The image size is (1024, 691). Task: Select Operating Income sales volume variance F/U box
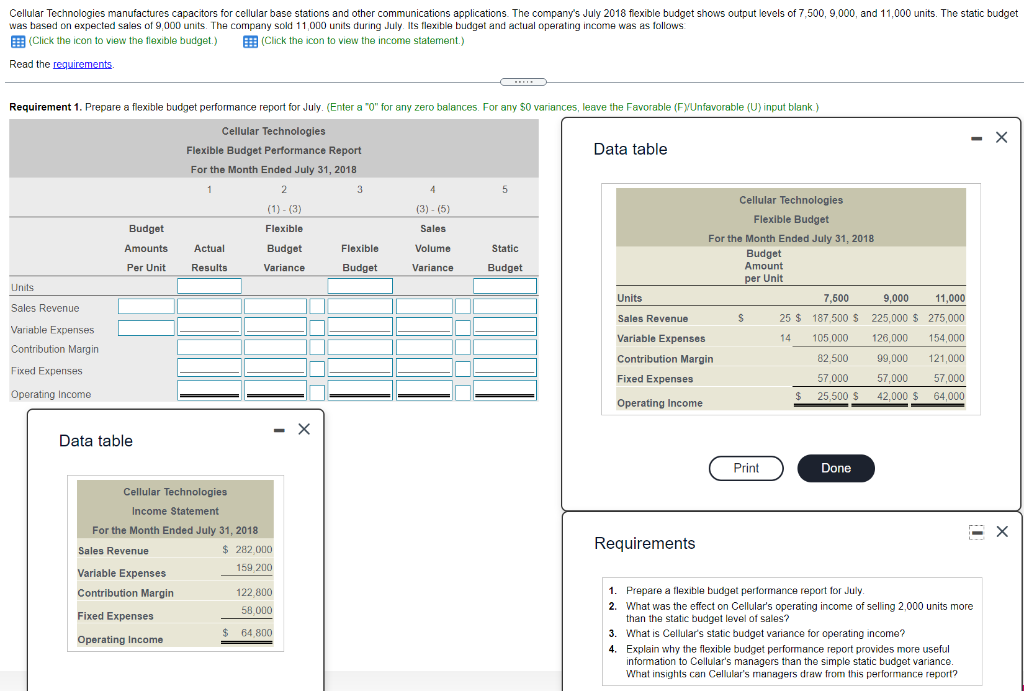coord(463,393)
